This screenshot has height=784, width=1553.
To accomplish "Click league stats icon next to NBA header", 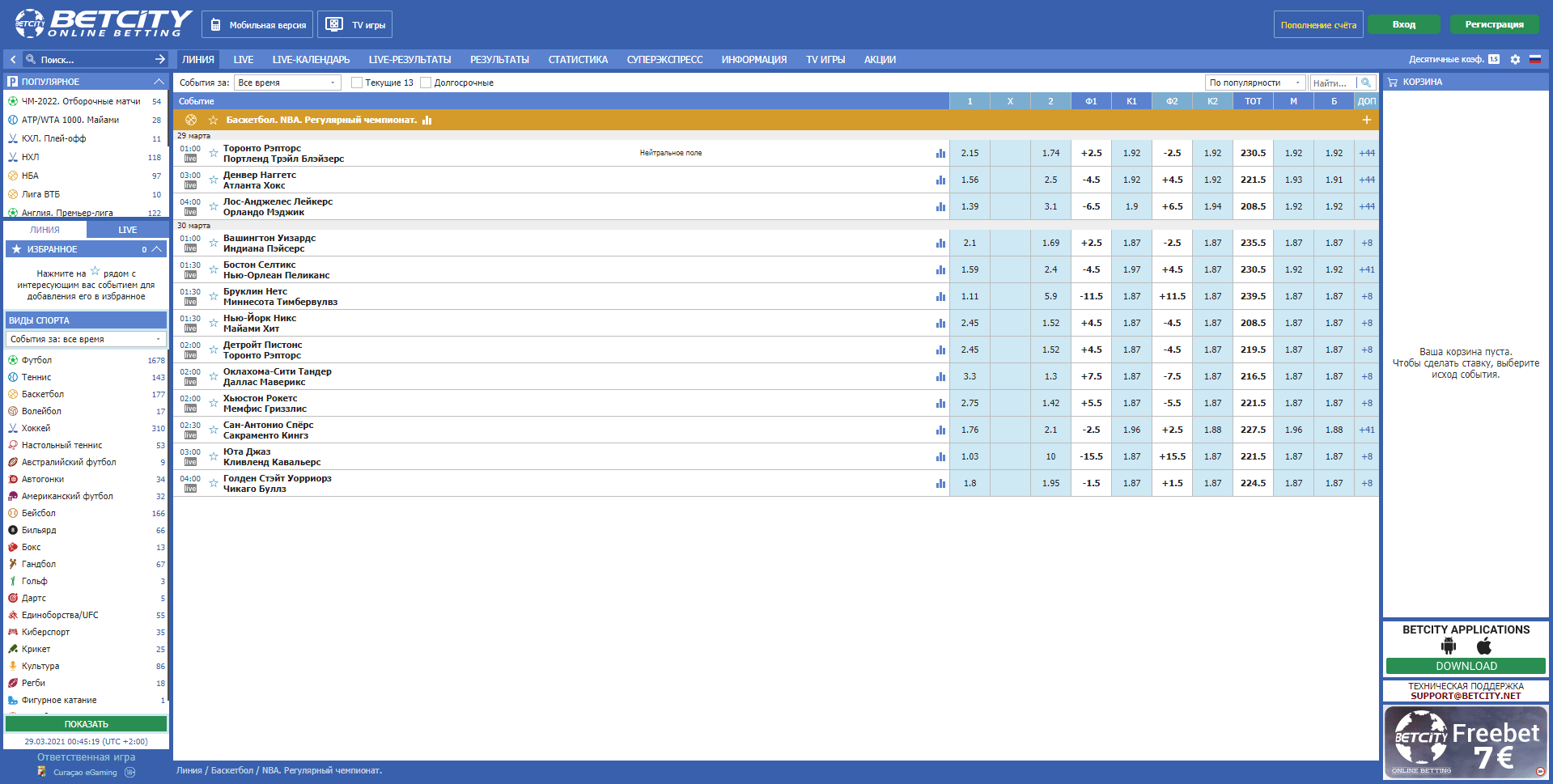I will 427,120.
